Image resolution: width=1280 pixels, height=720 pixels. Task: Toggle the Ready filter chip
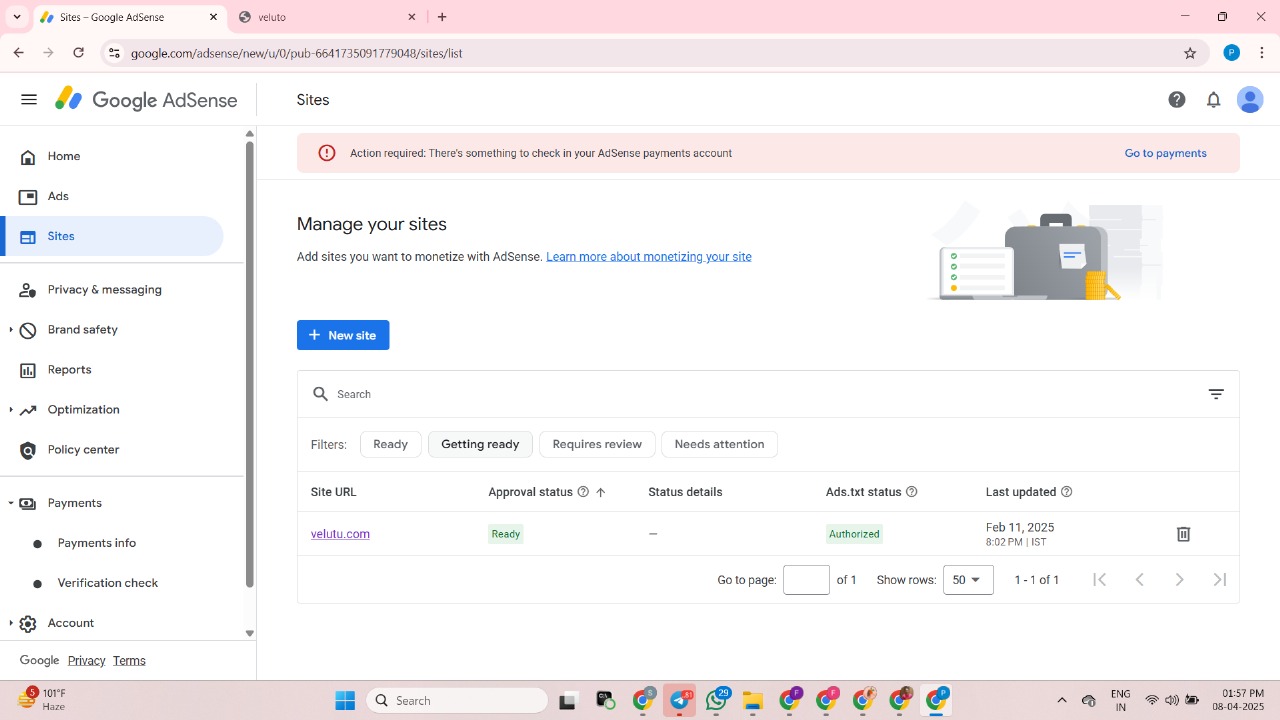390,444
